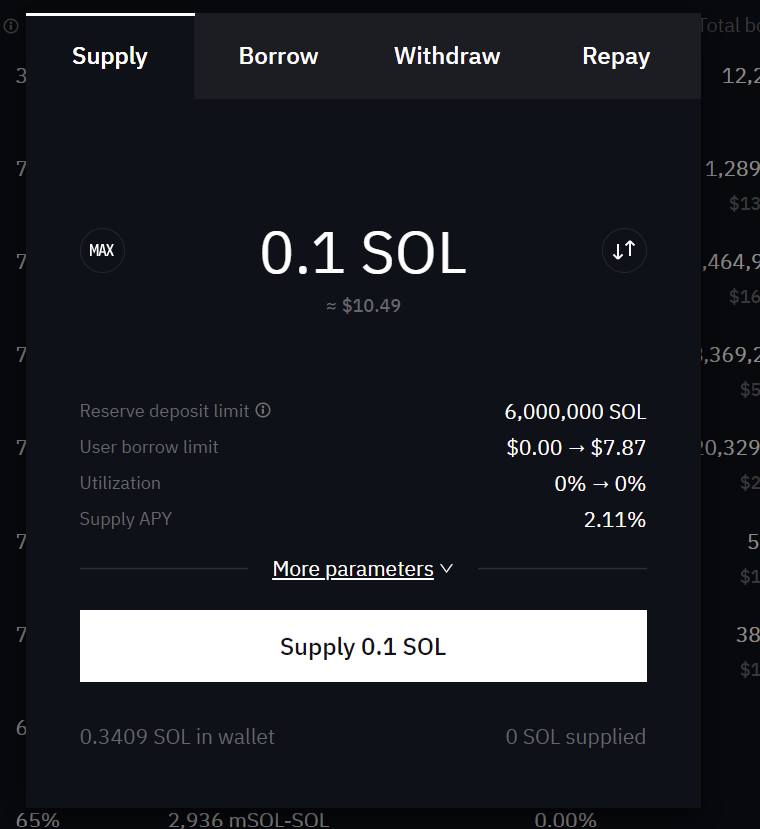Screen dimensions: 760x829
Task: Click the info icon in top-left corner
Action: click(x=11, y=26)
